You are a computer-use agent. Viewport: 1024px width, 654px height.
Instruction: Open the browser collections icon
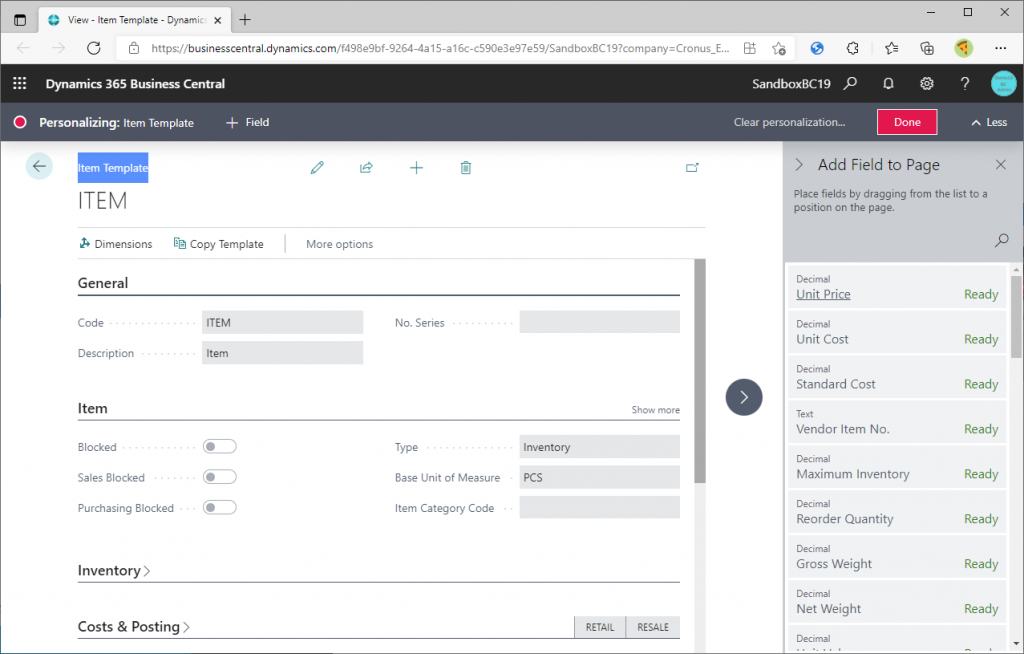click(927, 48)
